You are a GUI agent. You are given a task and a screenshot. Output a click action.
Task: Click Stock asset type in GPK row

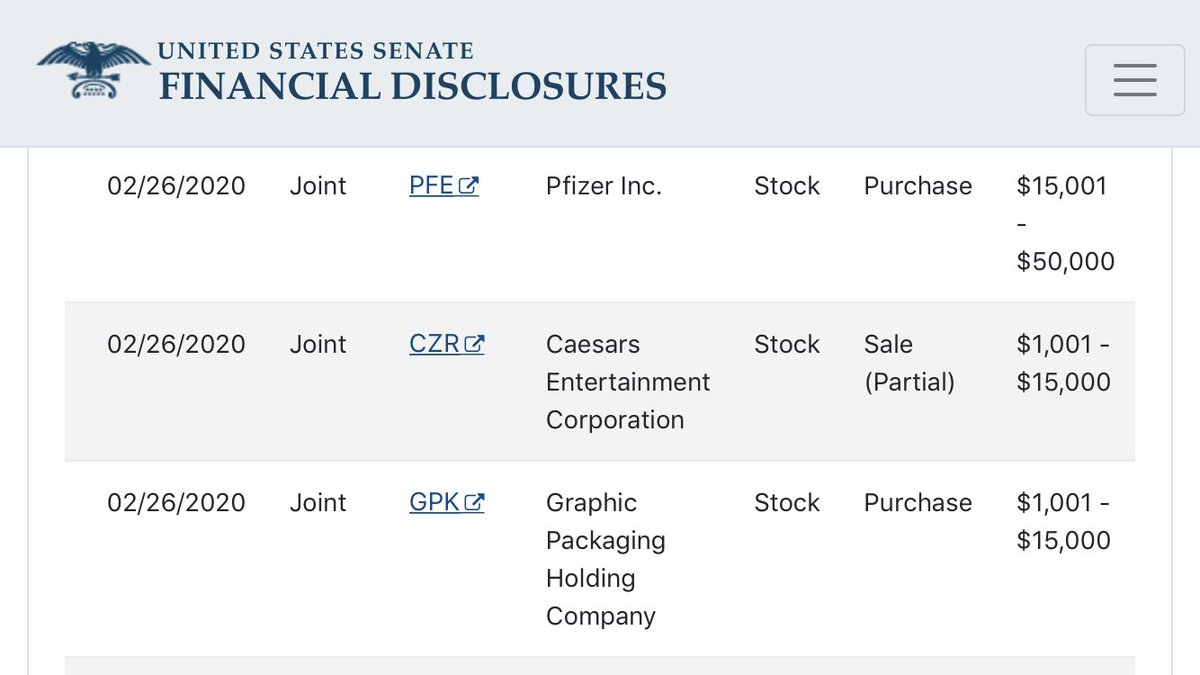pos(787,502)
